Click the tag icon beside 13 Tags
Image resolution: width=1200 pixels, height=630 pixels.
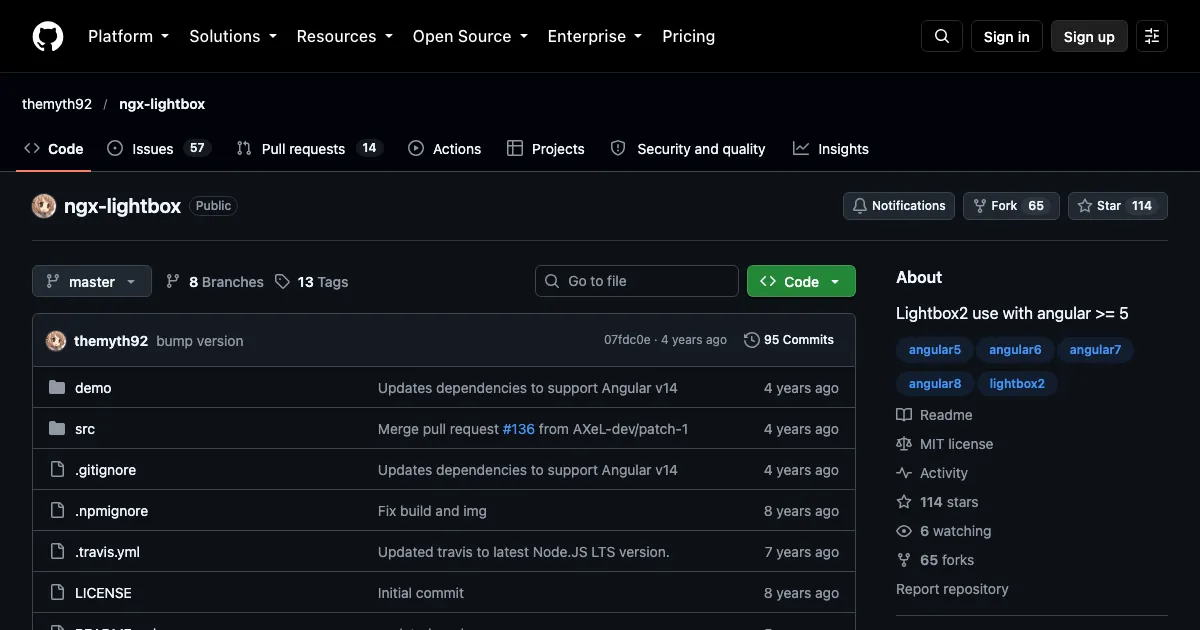283,282
